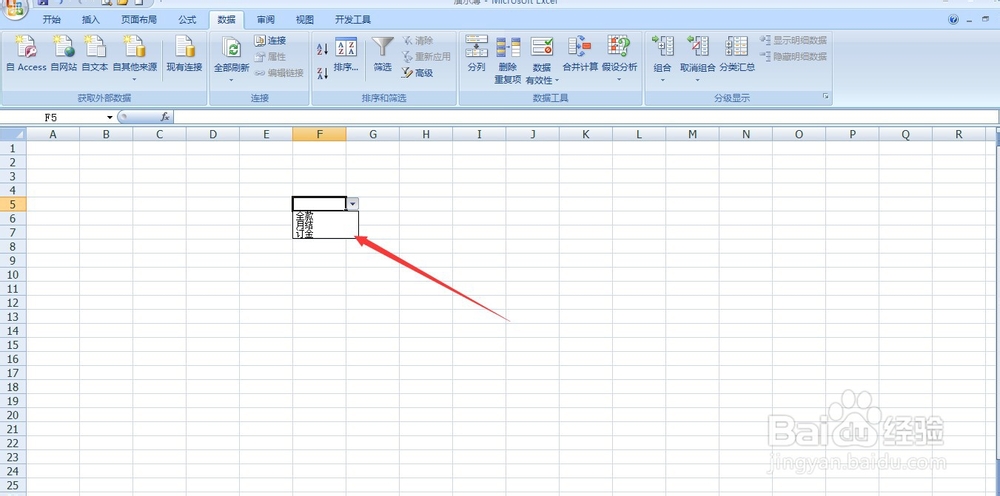1000x496 pixels.
Task: Select the Data (数据) tab
Action: click(226, 20)
